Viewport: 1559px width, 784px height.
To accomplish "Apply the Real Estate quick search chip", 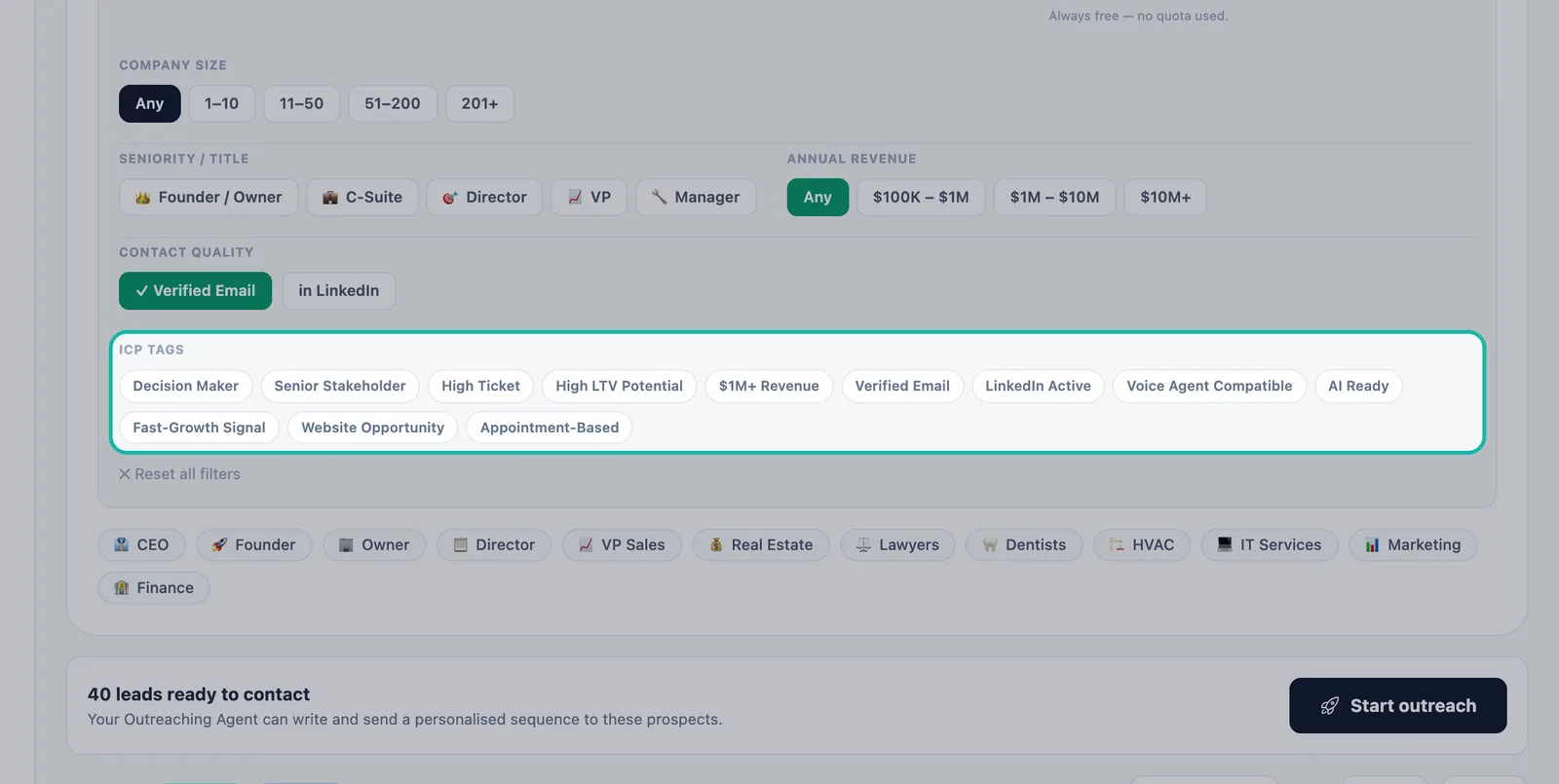I will pyautogui.click(x=761, y=544).
